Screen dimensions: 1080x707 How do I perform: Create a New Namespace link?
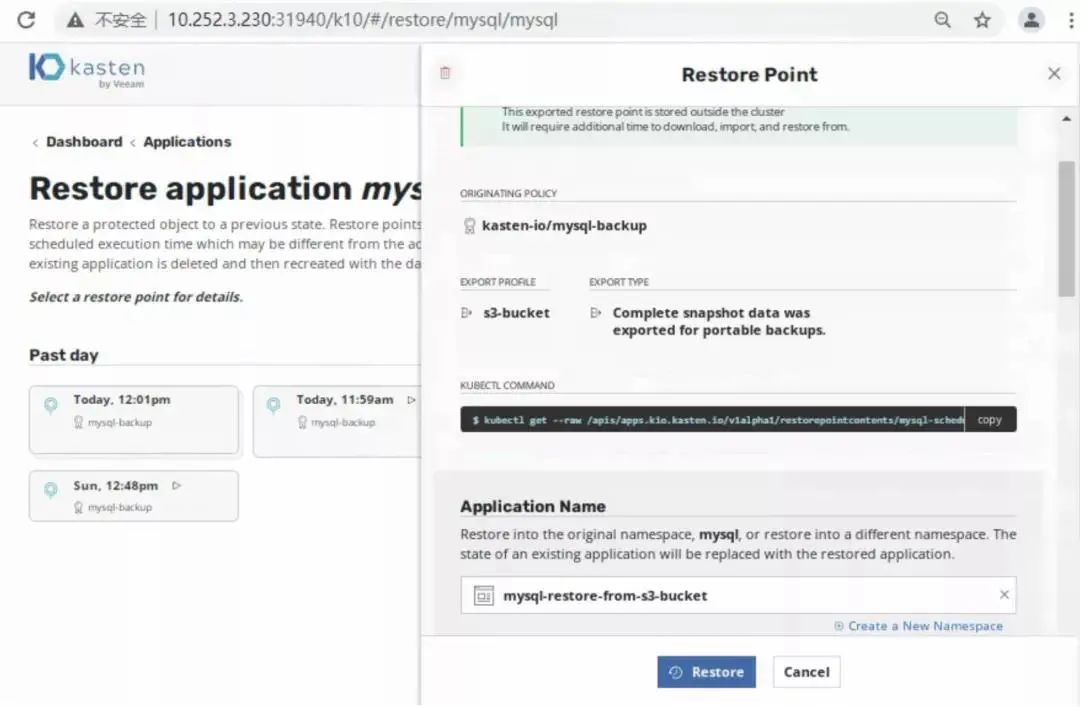918,626
